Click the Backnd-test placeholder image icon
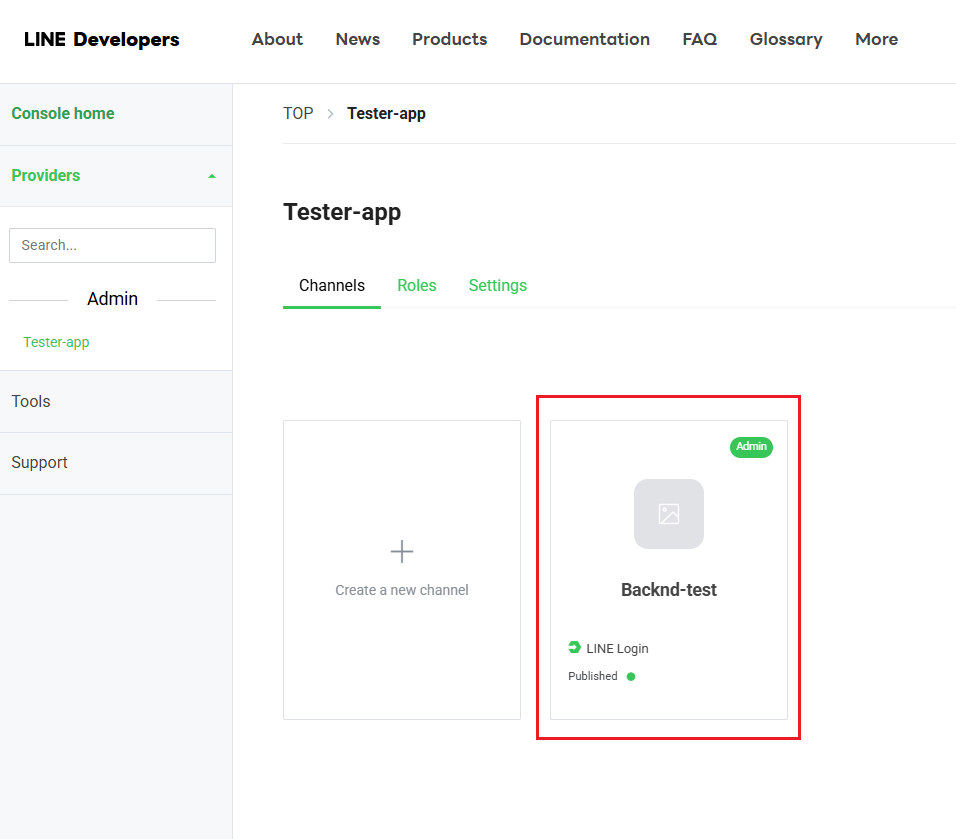This screenshot has height=839, width=956. (x=669, y=514)
